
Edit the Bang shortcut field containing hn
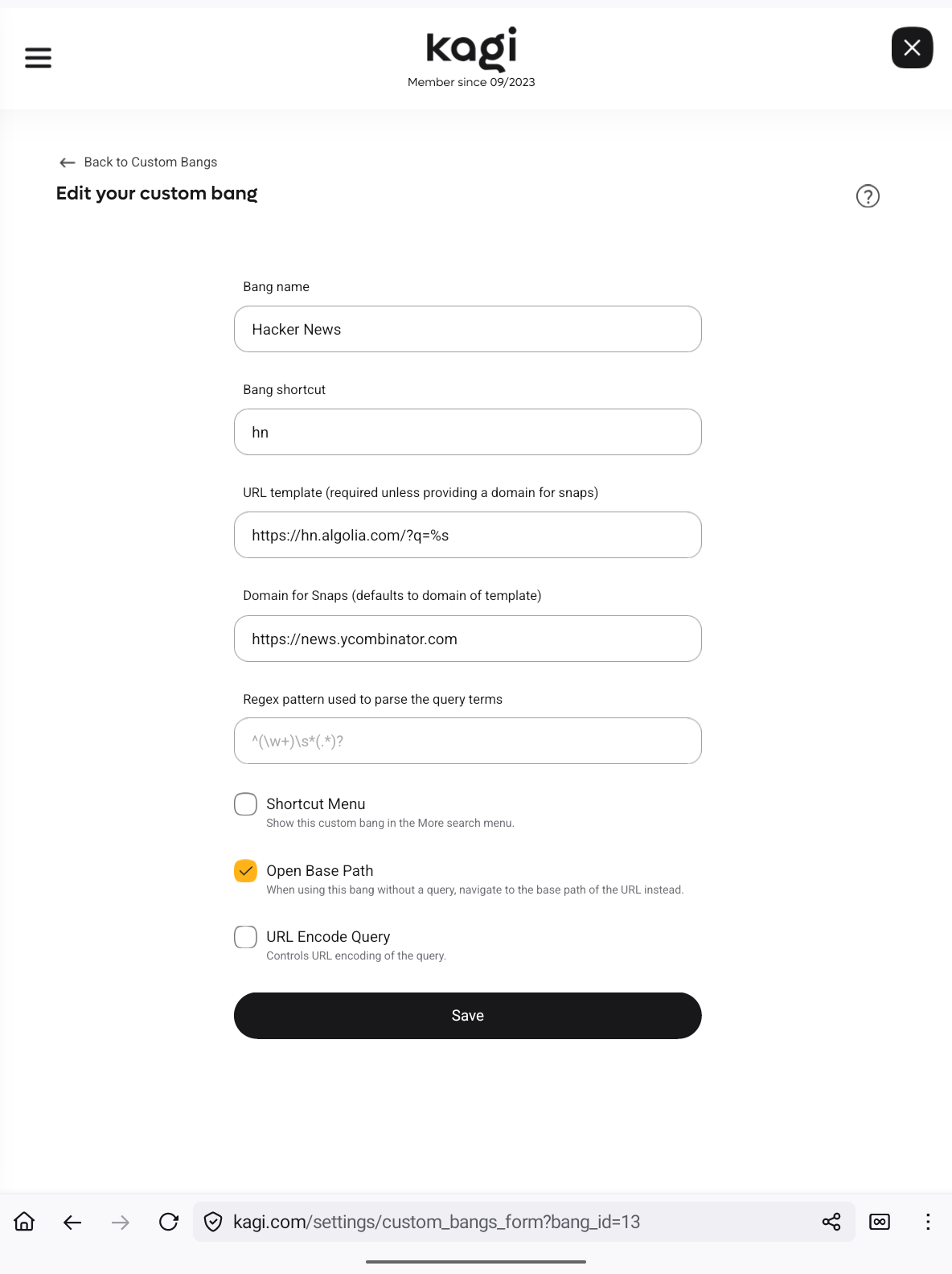[467, 432]
